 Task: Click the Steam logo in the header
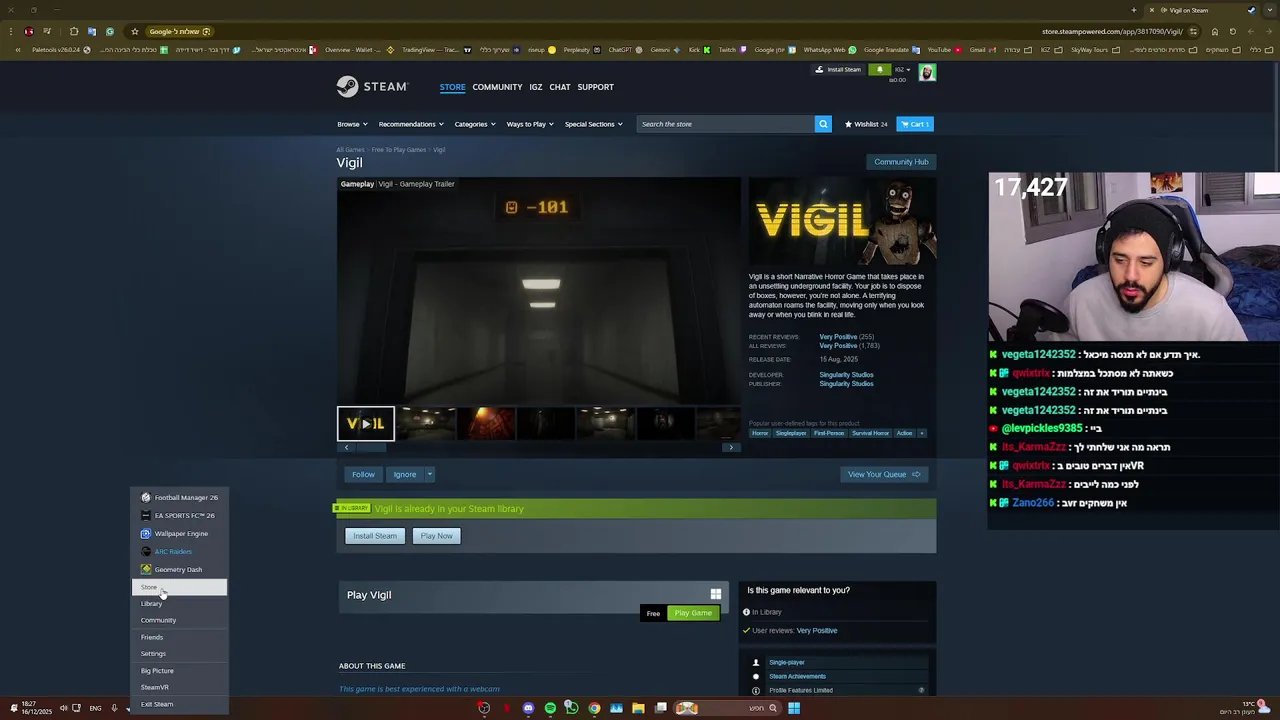[372, 87]
